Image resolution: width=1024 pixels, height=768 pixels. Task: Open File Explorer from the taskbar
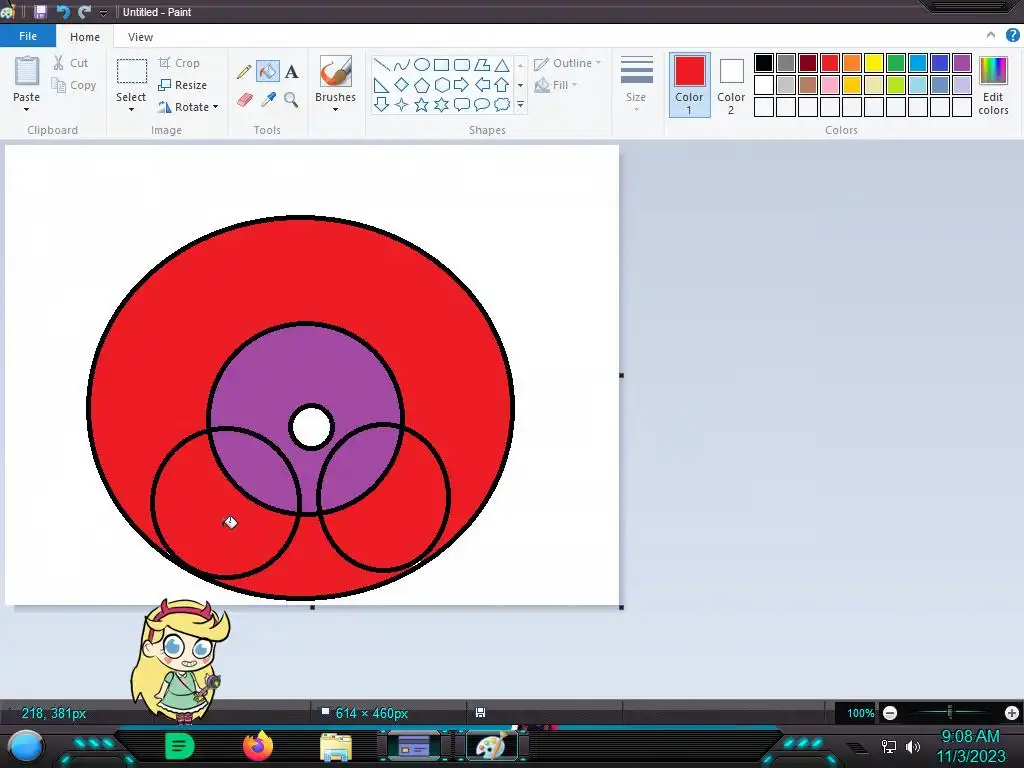click(x=336, y=747)
